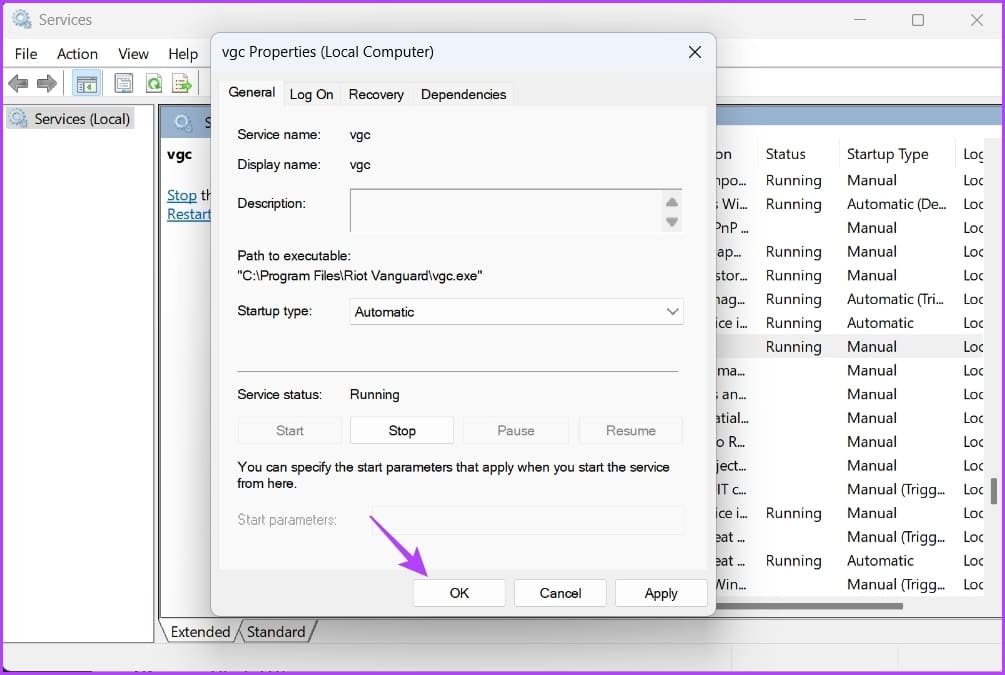Click the Stop link in Services panel

[x=181, y=195]
